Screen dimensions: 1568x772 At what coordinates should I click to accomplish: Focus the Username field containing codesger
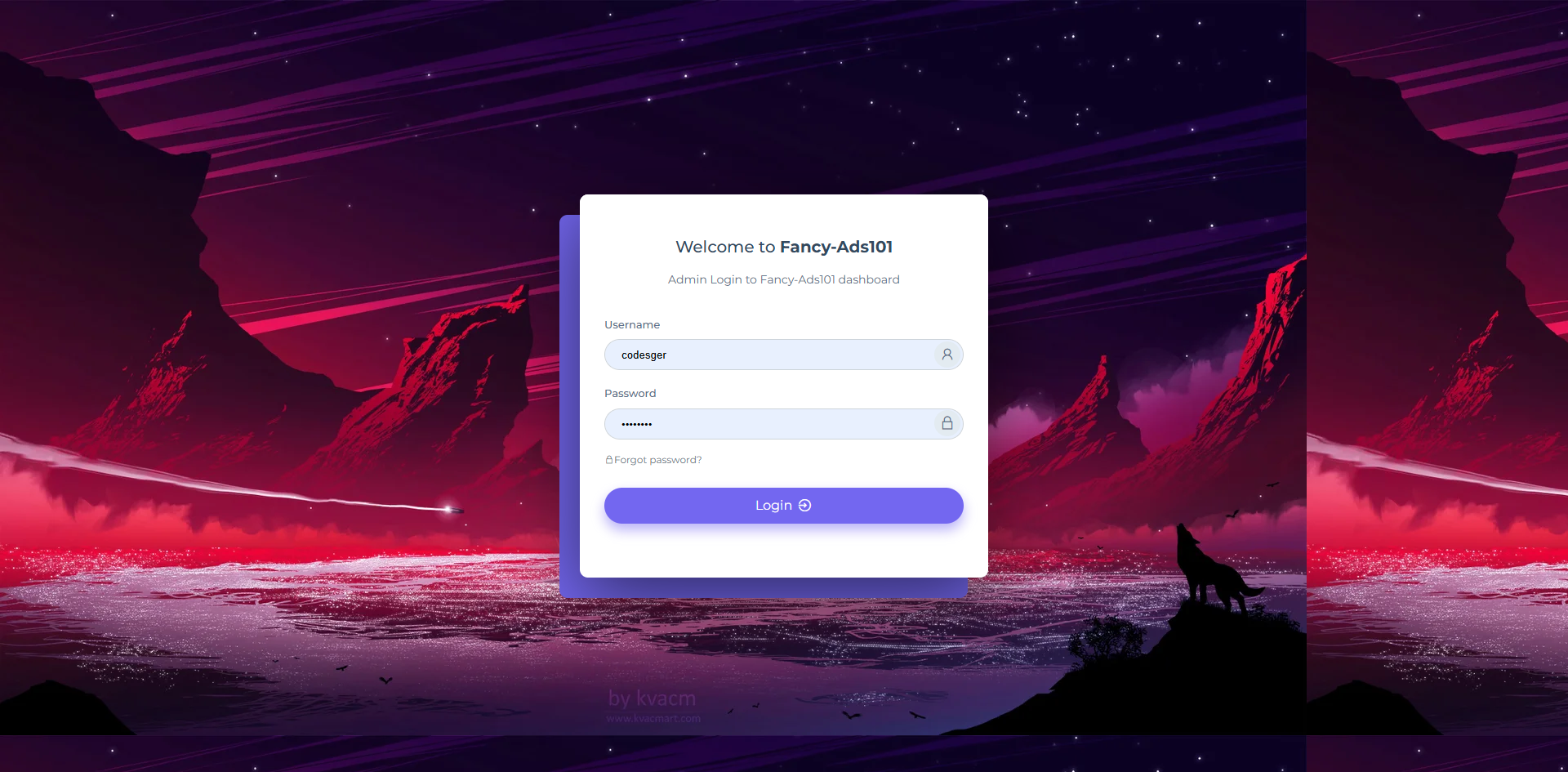pos(784,355)
